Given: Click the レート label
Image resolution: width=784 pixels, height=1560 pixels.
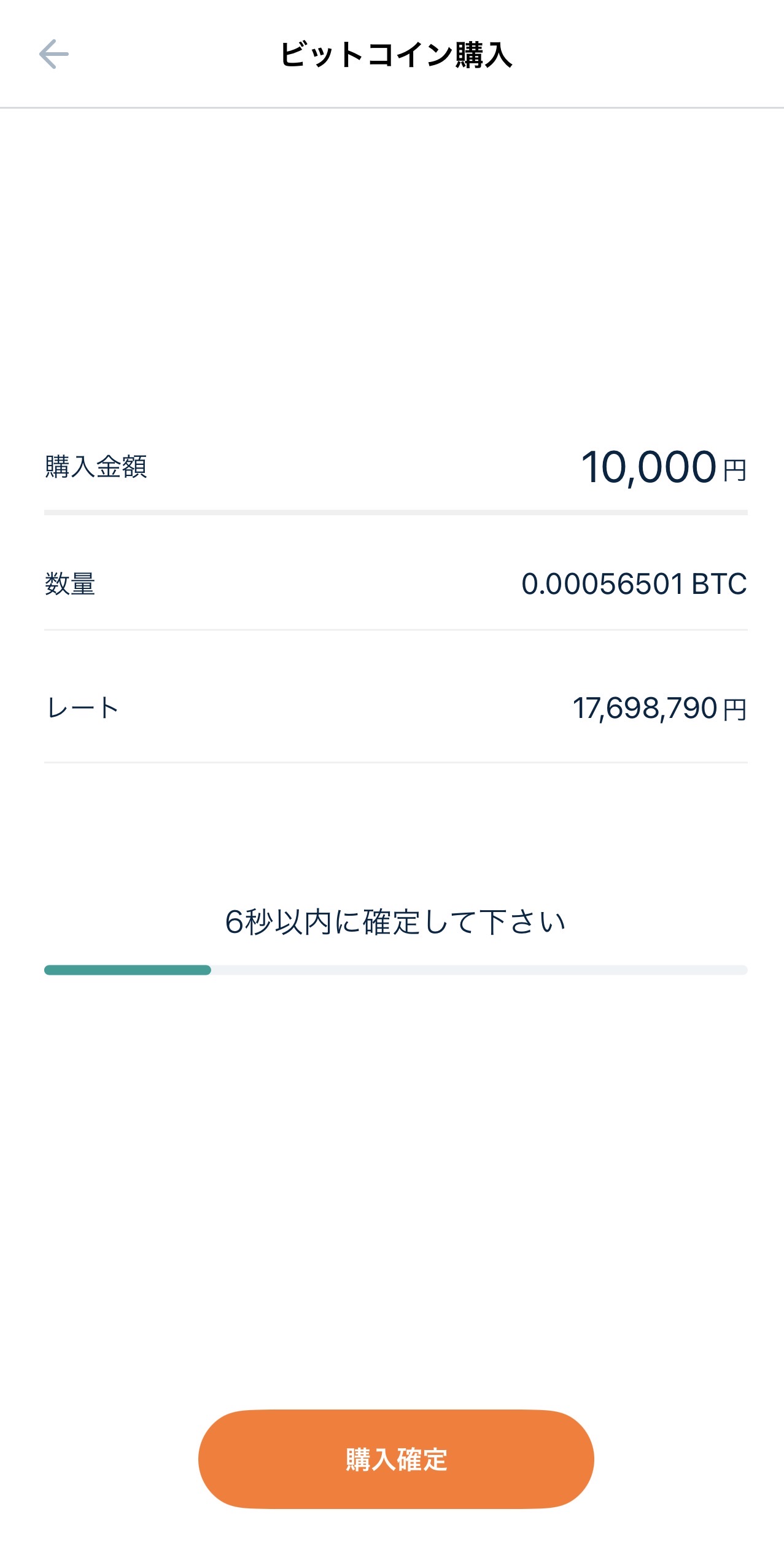Looking at the screenshot, I should [82, 708].
